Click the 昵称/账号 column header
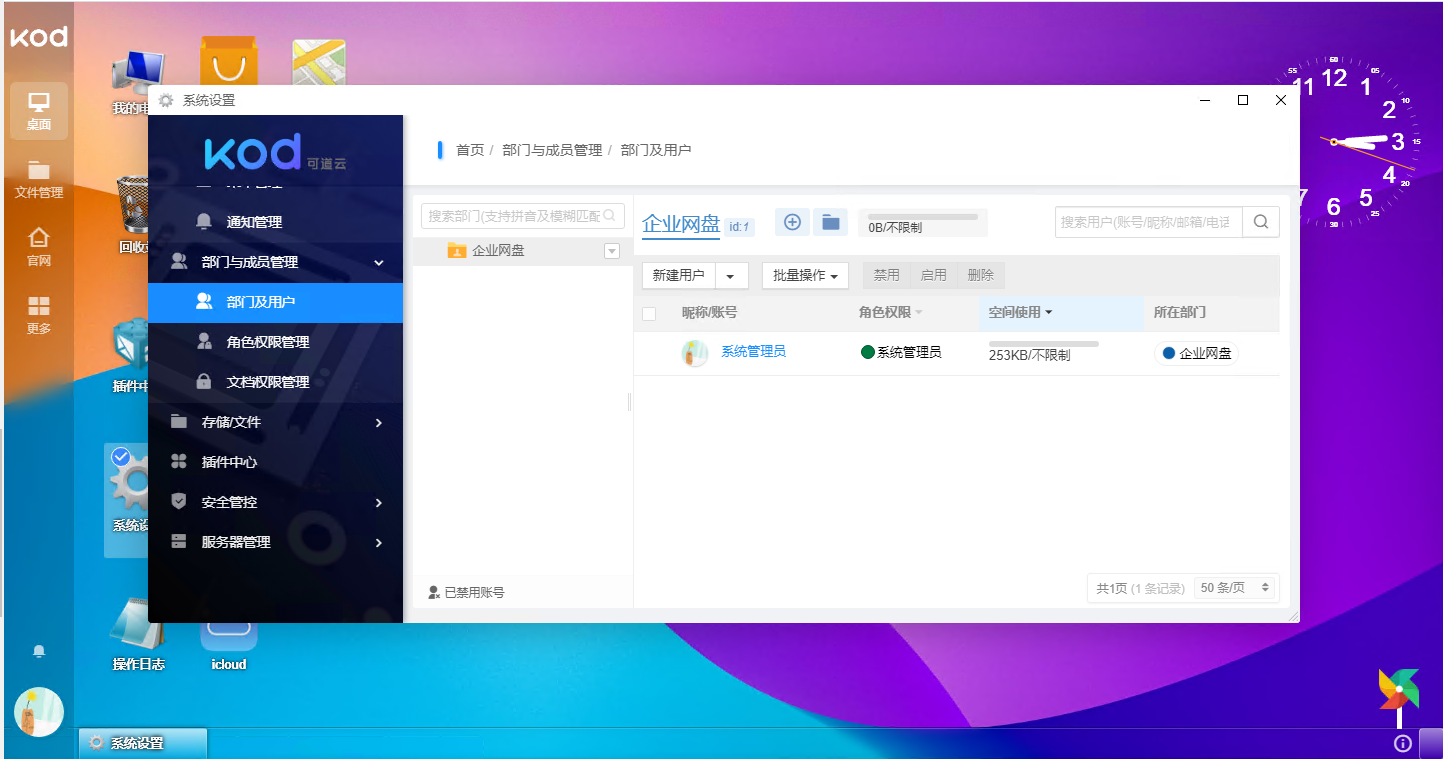Viewport: 1443px width, 759px height. 710,313
